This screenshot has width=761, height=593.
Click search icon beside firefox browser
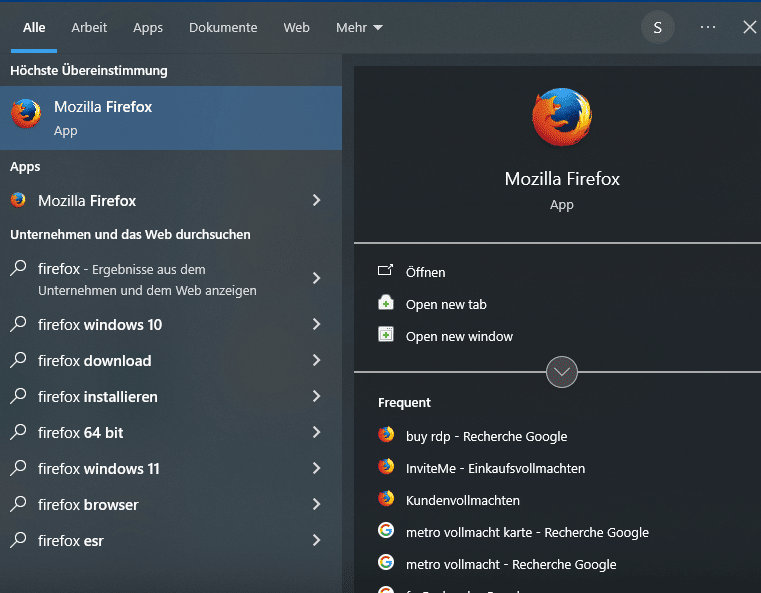(x=18, y=504)
